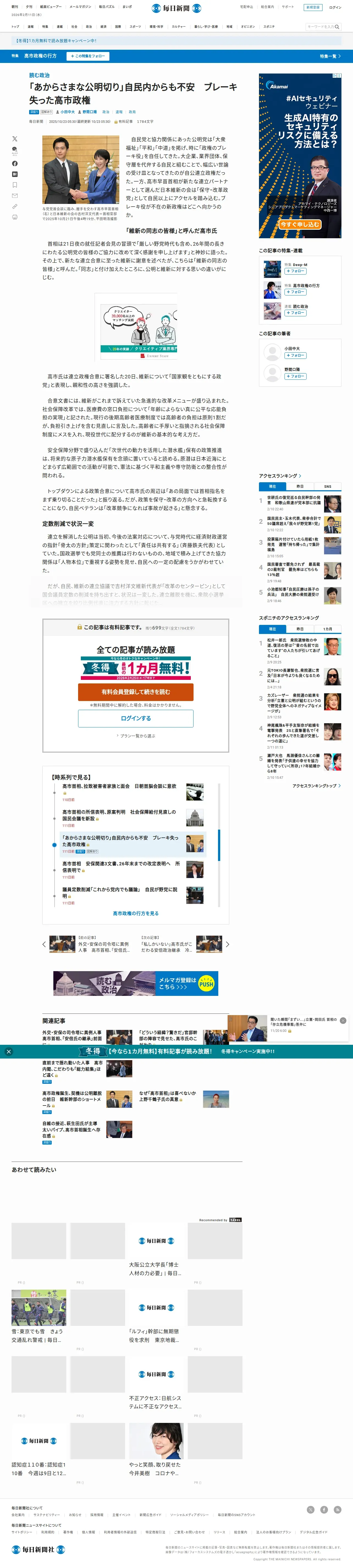
Task: Select 昨日 tab in access ranking
Action: (x=300, y=486)
